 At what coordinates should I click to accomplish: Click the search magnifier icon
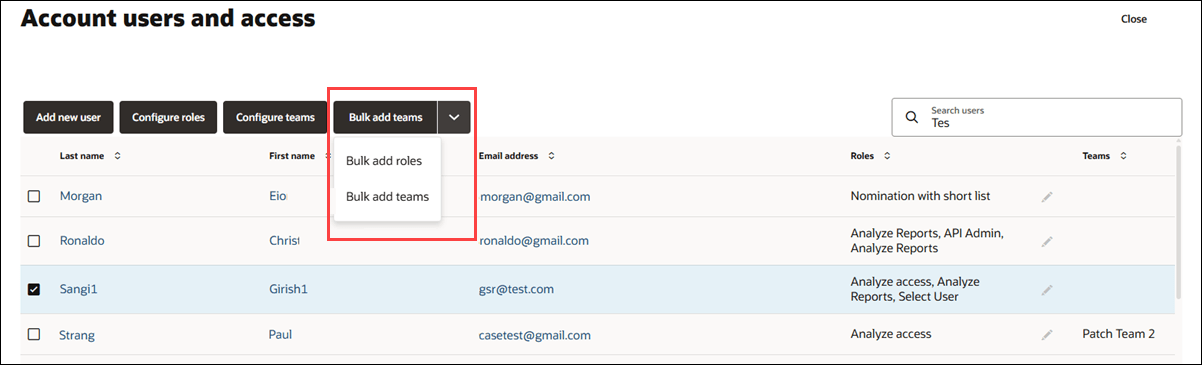point(911,117)
